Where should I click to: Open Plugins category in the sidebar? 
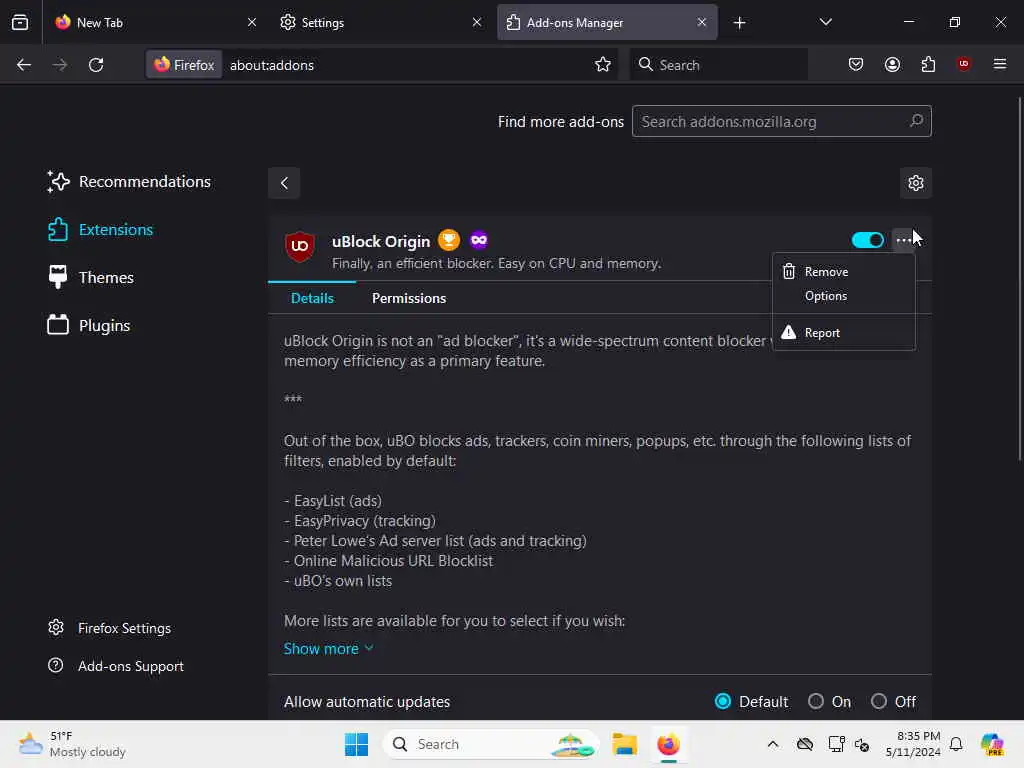pos(88,325)
